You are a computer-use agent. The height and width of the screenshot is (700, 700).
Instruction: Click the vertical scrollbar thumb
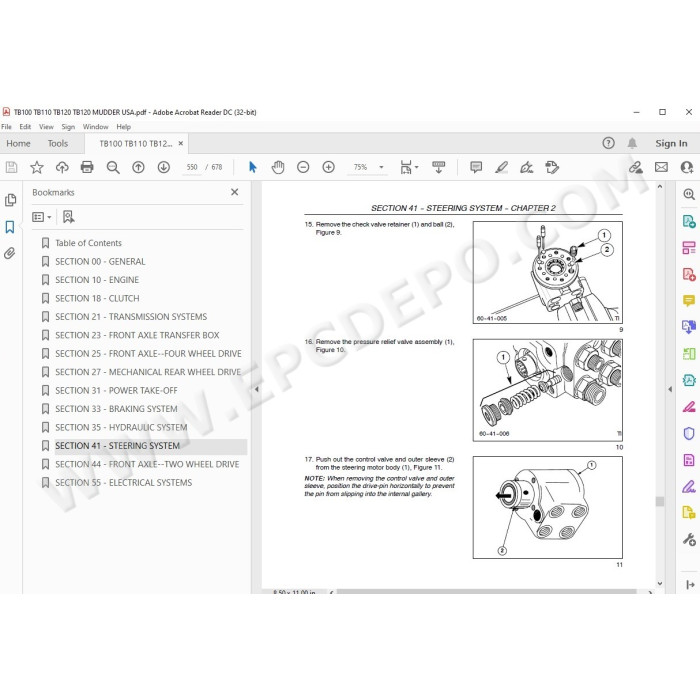tap(660, 501)
